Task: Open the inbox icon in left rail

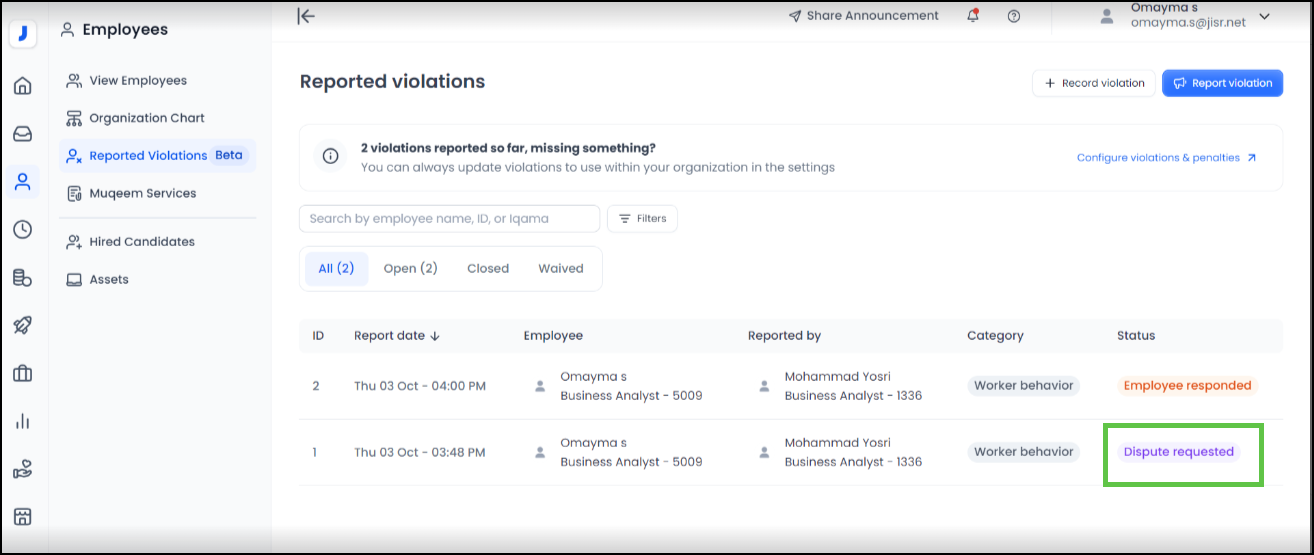Action: tap(22, 134)
